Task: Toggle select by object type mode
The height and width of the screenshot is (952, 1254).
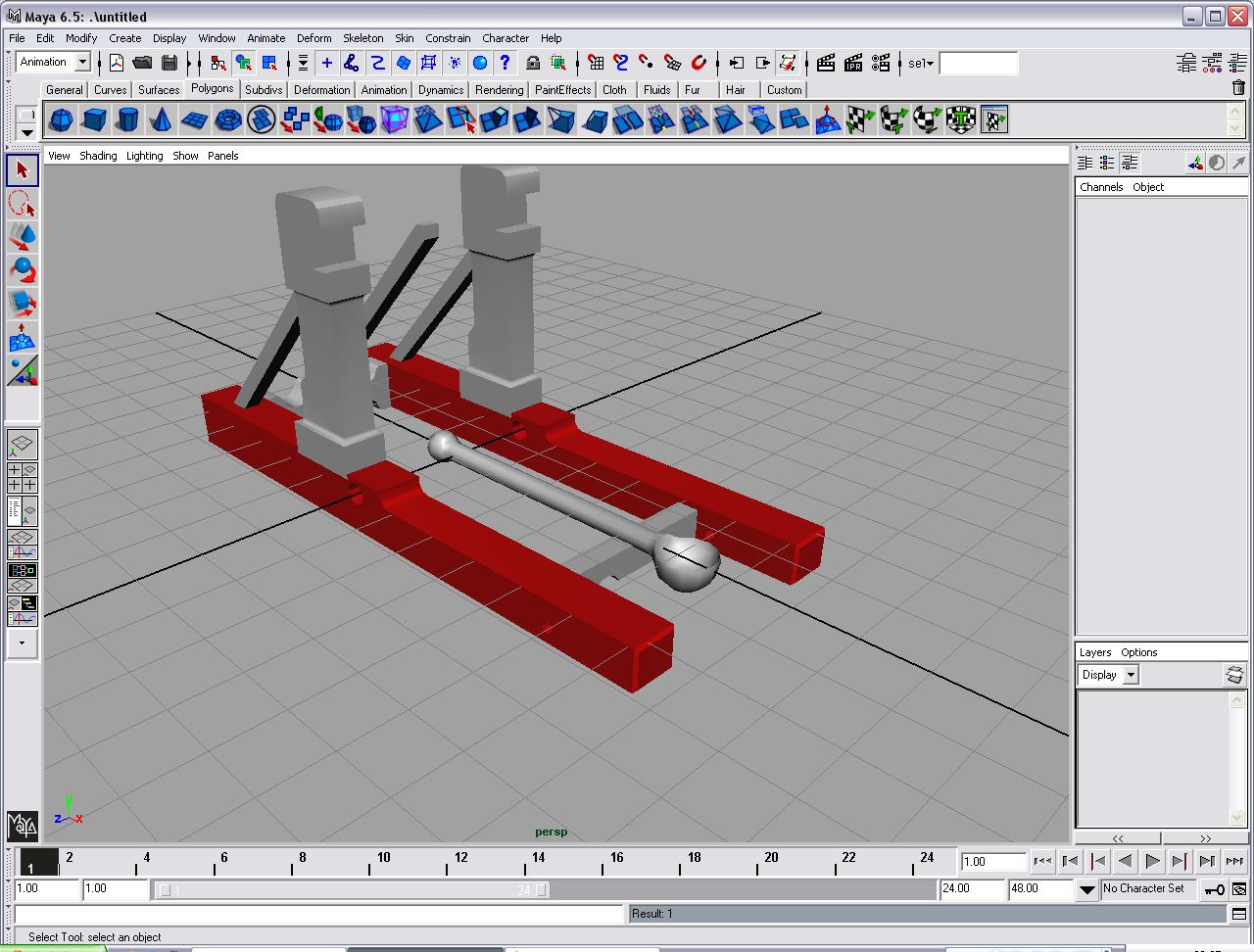Action: [x=243, y=63]
